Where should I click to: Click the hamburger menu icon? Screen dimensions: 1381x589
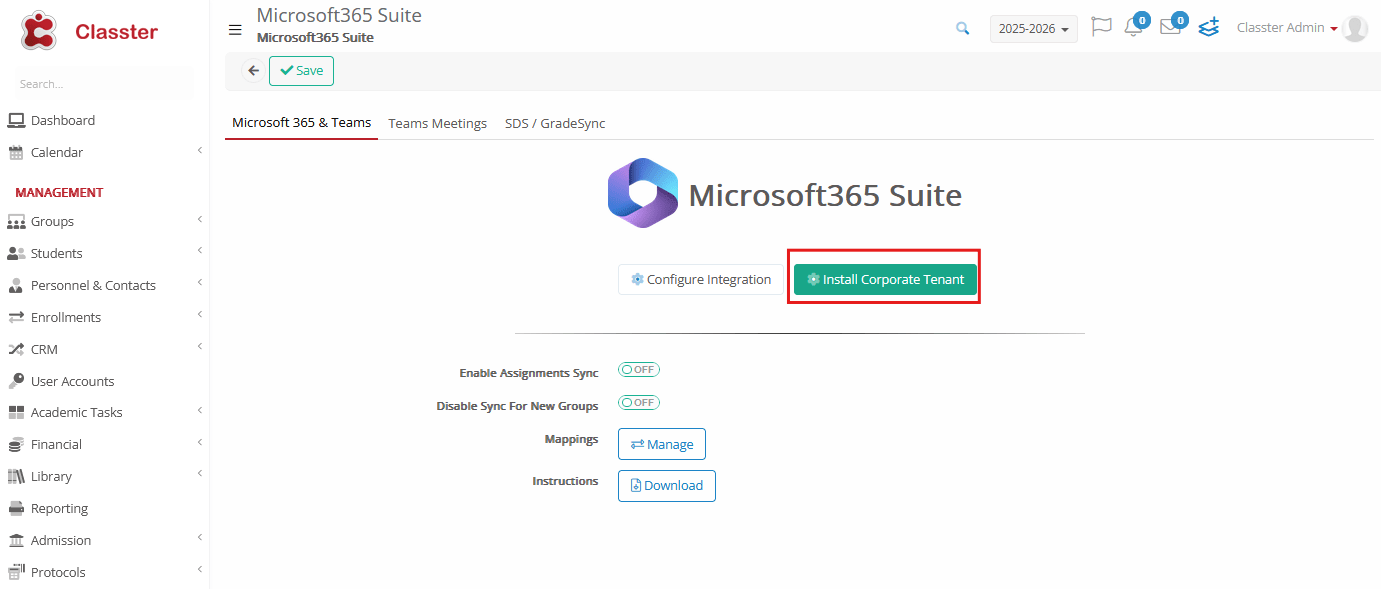click(235, 29)
